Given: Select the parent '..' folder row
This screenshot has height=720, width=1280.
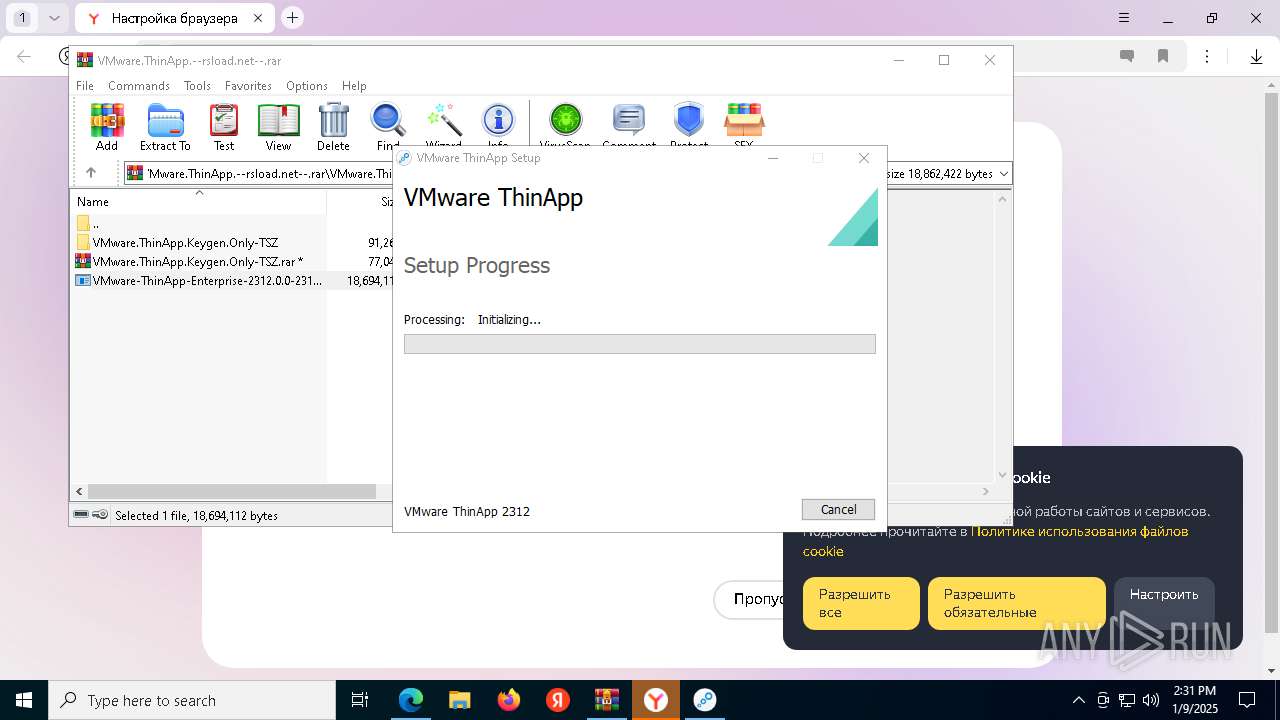Looking at the screenshot, I should pyautogui.click(x=199, y=223).
